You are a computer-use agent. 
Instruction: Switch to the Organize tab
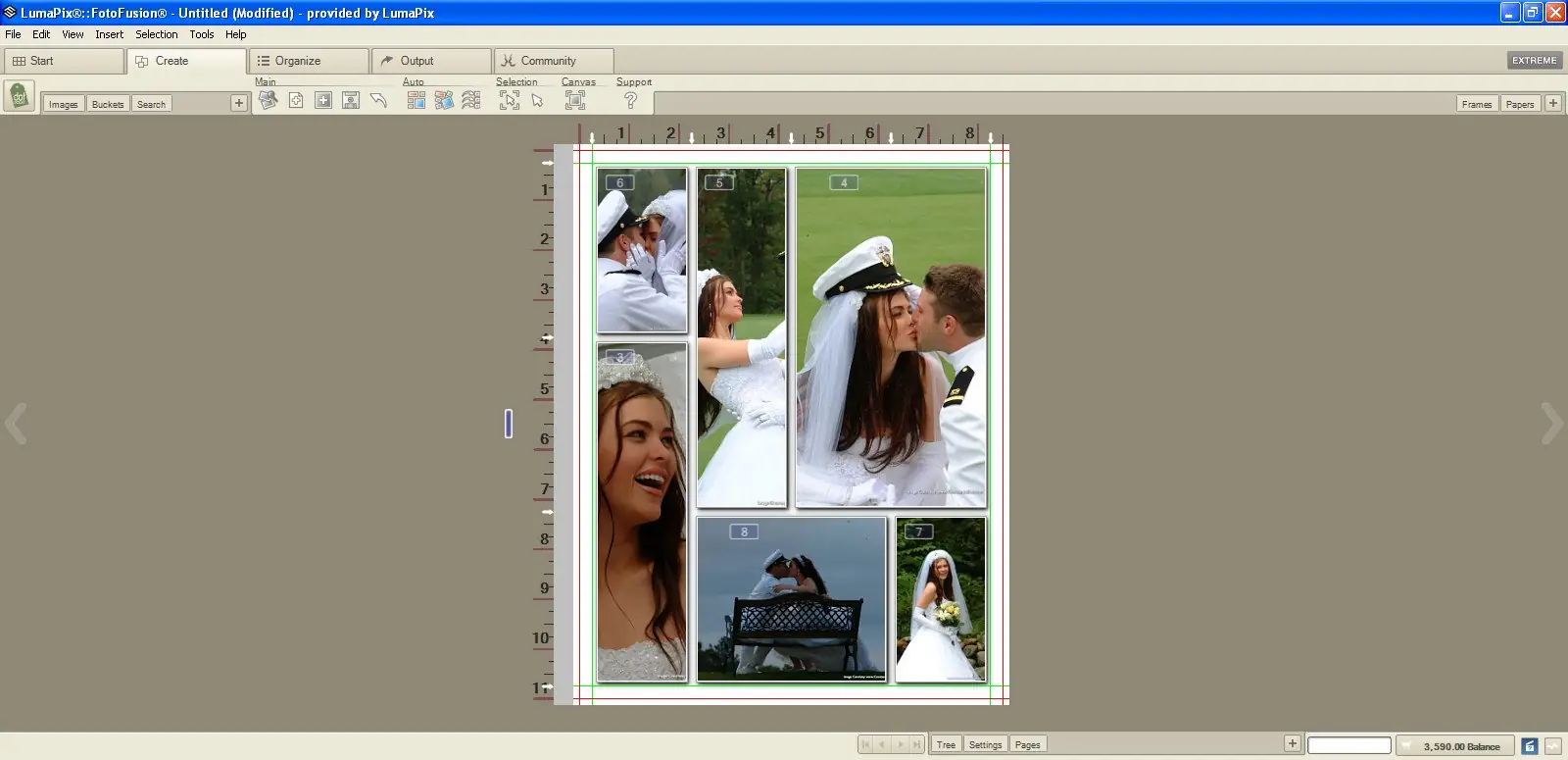click(x=310, y=61)
